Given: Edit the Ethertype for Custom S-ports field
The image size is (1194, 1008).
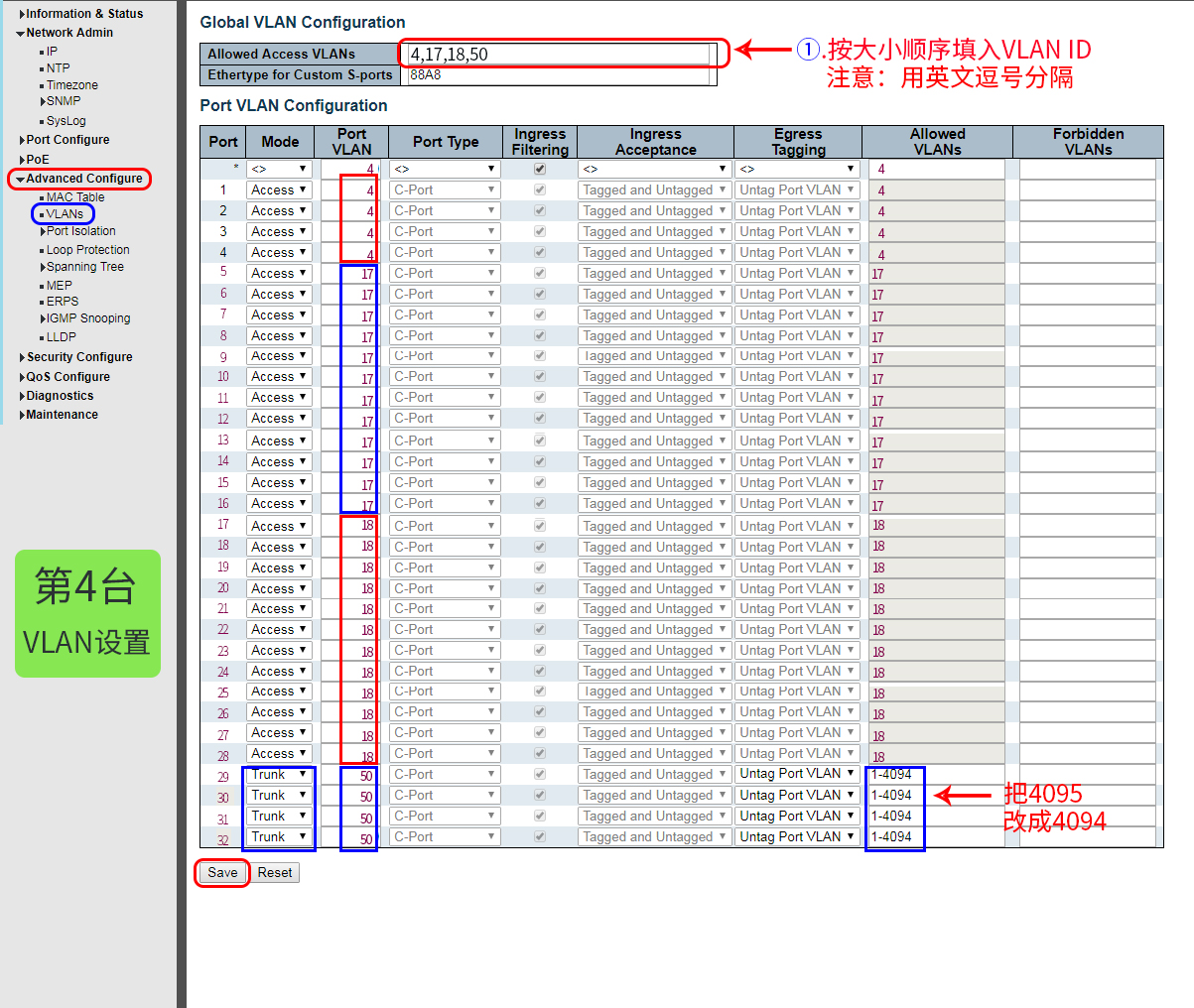Looking at the screenshot, I should pos(559,74).
